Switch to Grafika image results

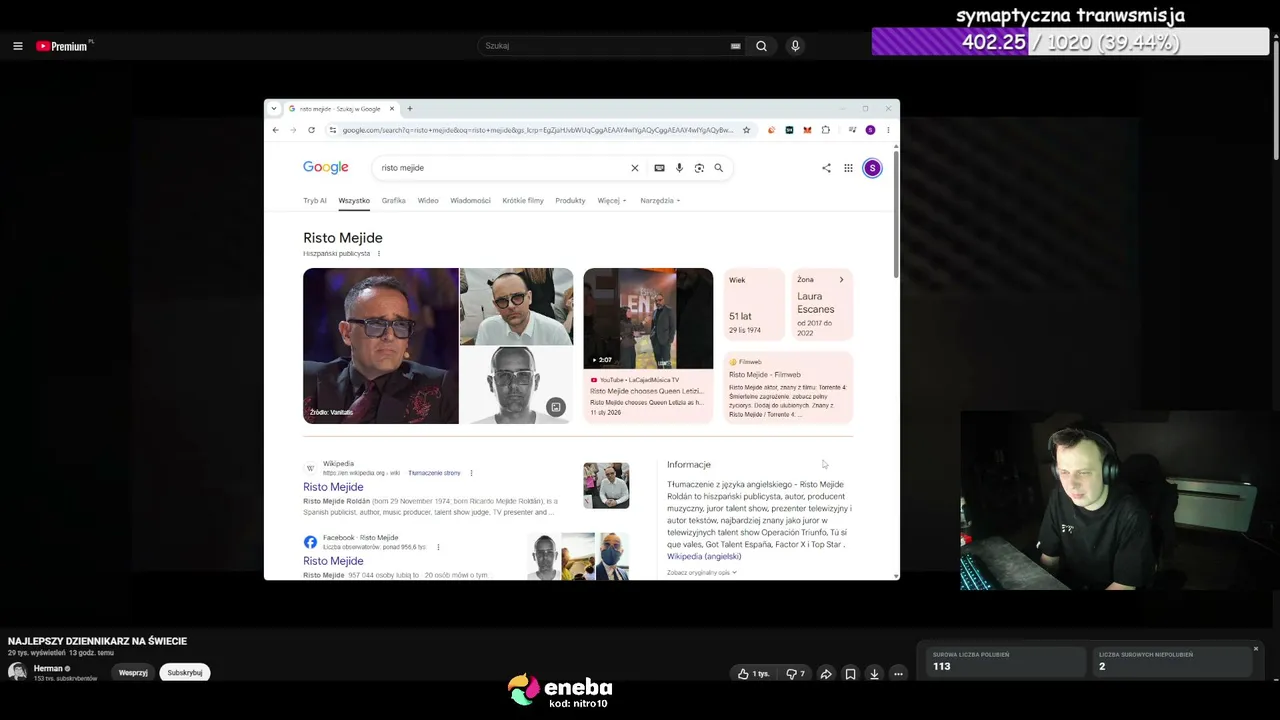click(393, 201)
